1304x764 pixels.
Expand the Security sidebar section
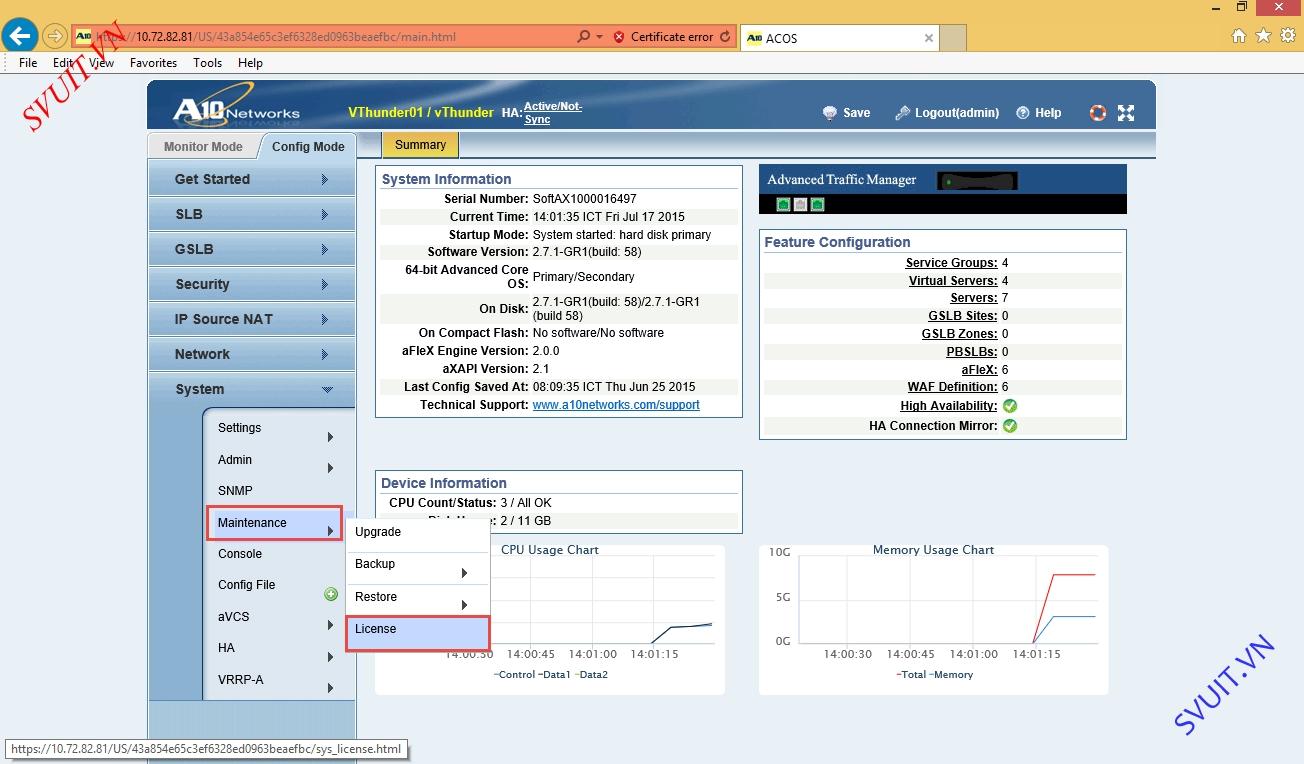pyautogui.click(x=252, y=284)
